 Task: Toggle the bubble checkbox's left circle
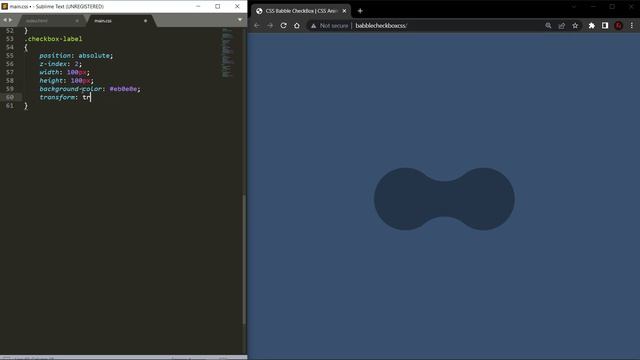pyautogui.click(x=405, y=199)
